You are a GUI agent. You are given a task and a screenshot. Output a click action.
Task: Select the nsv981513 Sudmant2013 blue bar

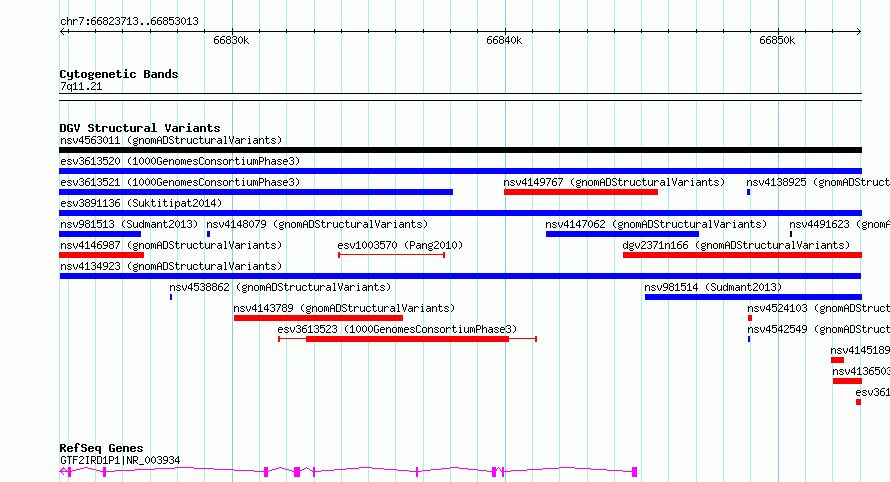[x=100, y=234]
